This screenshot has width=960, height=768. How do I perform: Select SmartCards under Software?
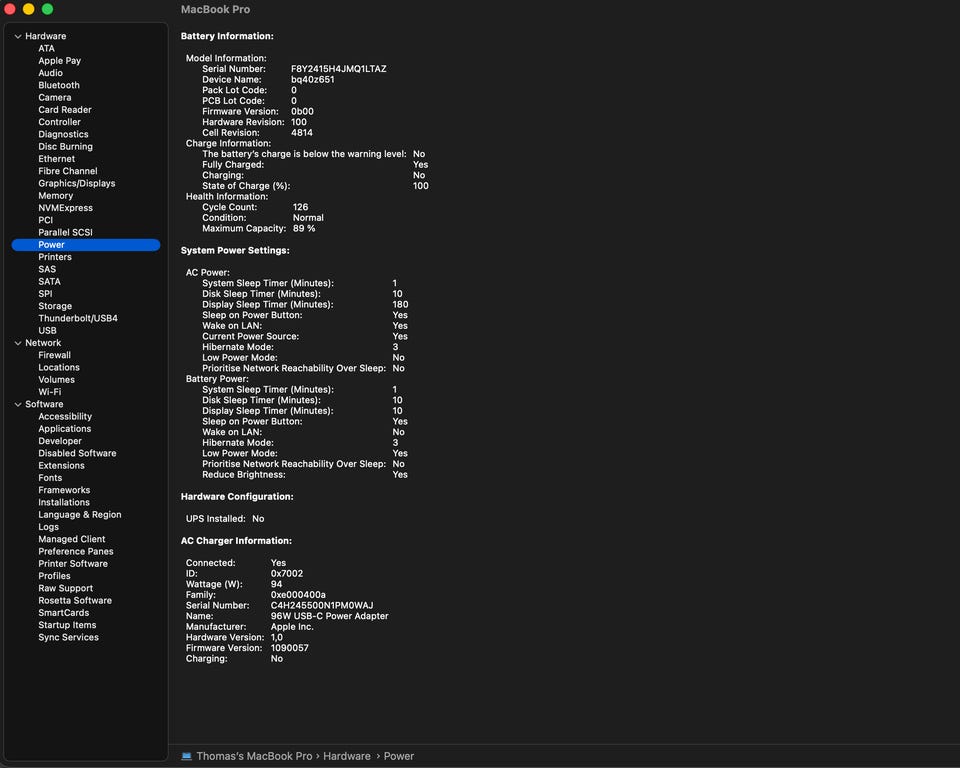pyautogui.click(x=64, y=612)
